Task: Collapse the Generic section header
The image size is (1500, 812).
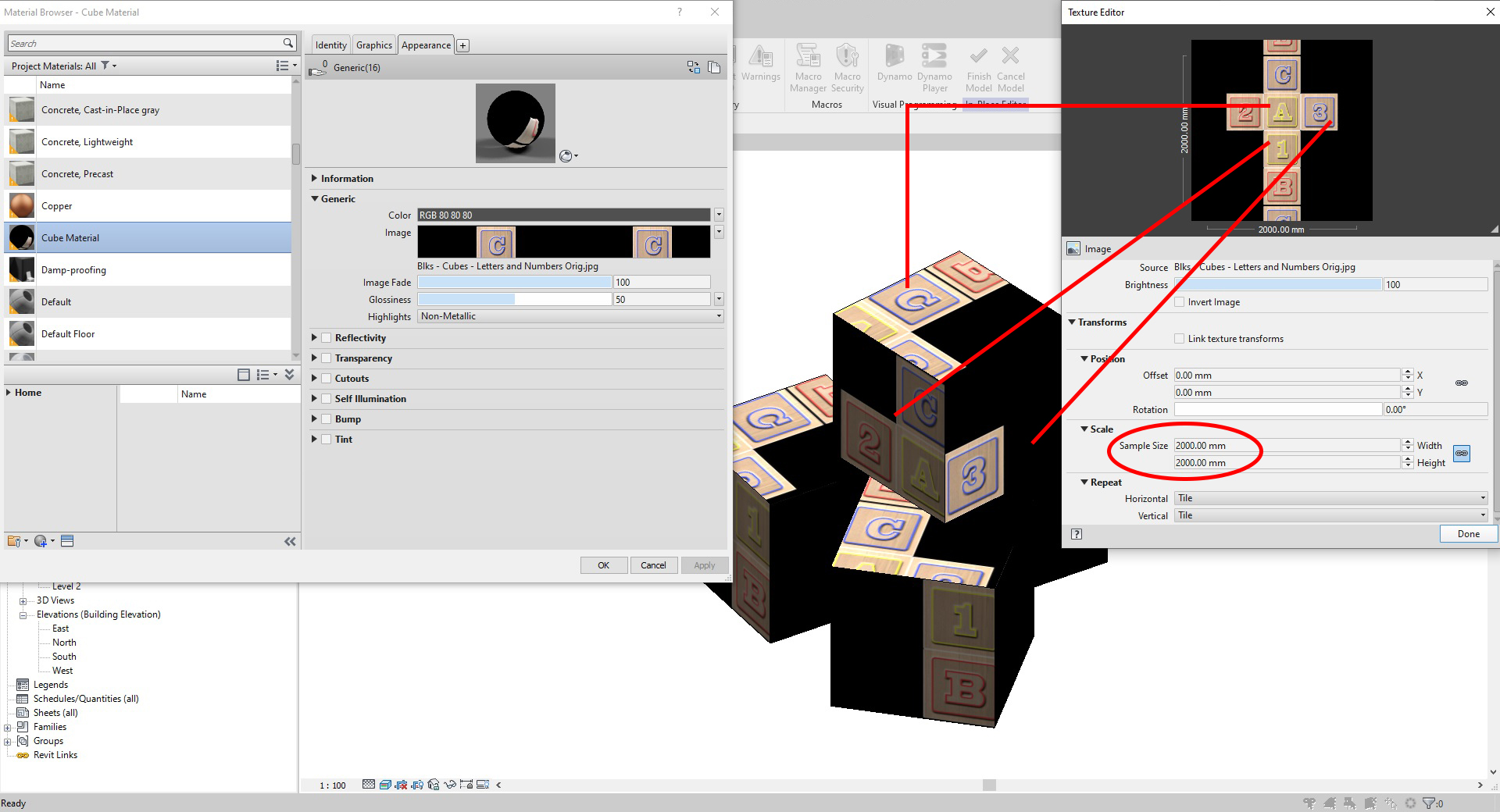Action: point(316,198)
